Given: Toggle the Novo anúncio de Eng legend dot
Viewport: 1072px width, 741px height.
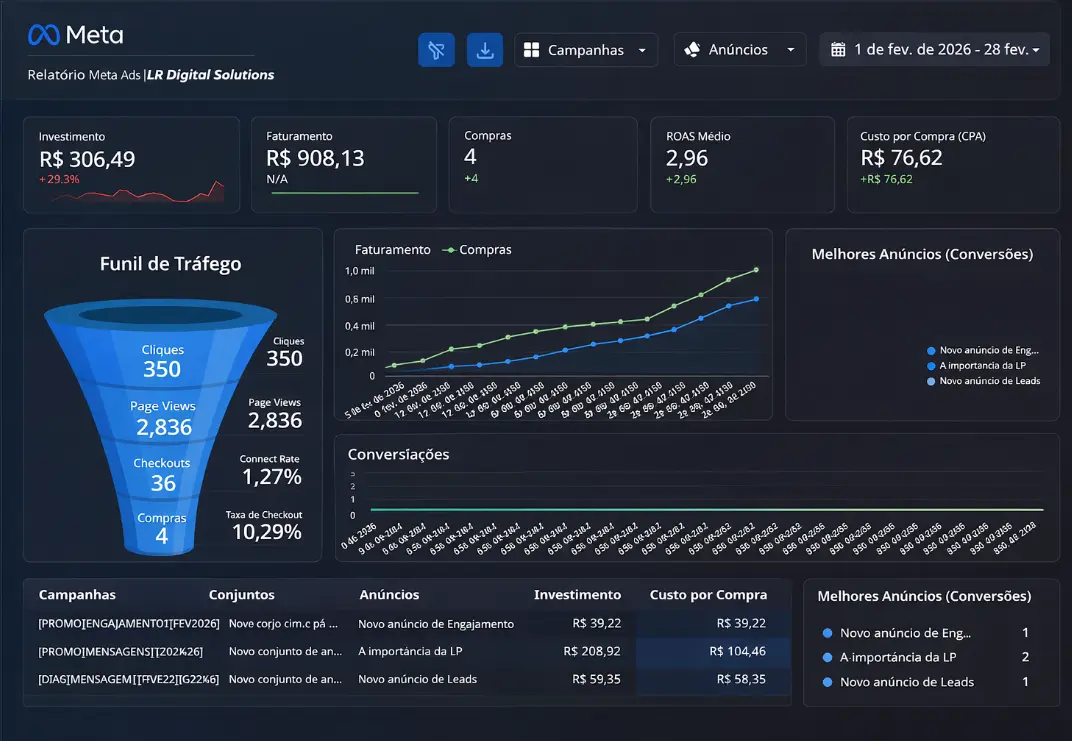Looking at the screenshot, I should (x=931, y=351).
